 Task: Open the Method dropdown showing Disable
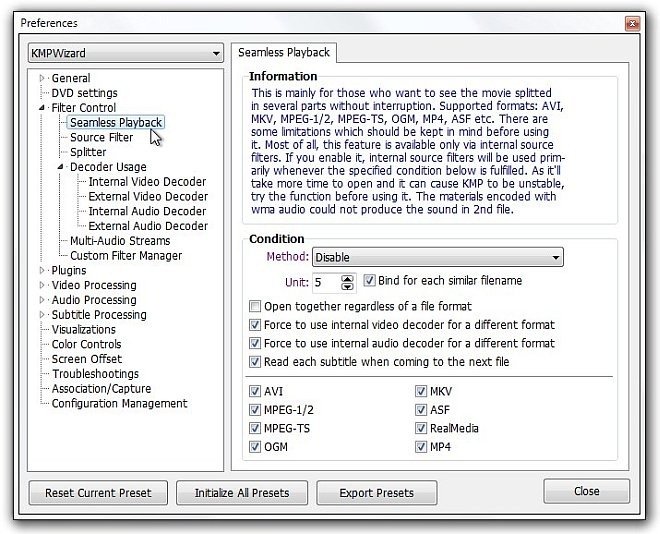[437, 257]
